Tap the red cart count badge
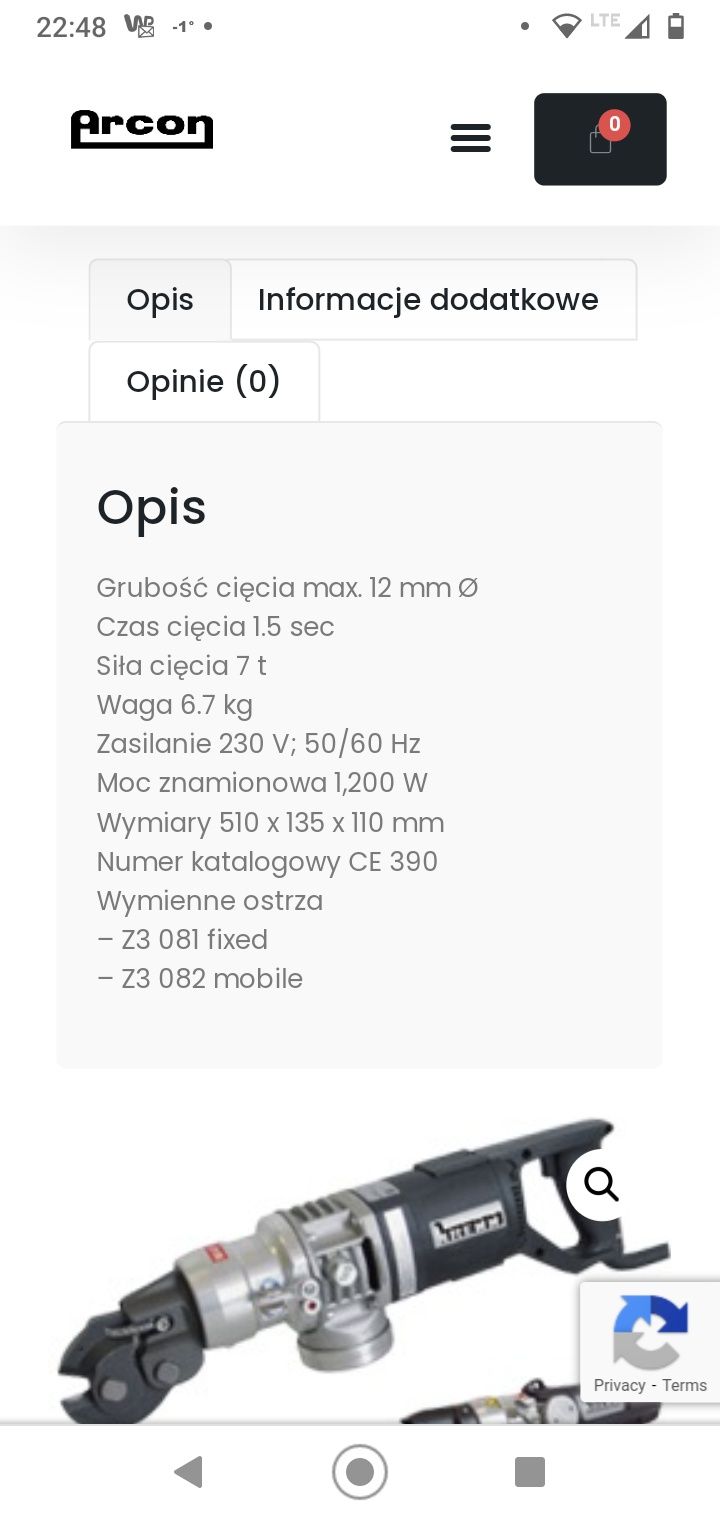 click(614, 125)
